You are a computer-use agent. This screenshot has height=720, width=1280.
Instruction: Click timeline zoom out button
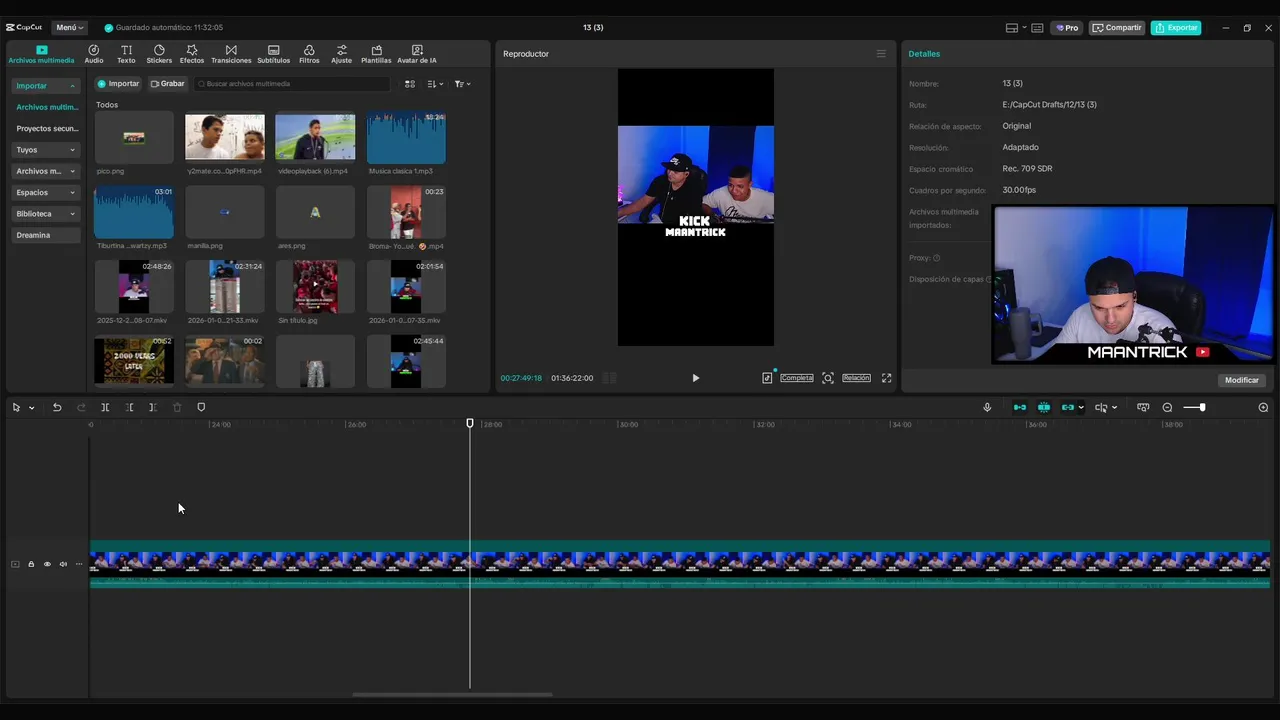tap(1167, 407)
